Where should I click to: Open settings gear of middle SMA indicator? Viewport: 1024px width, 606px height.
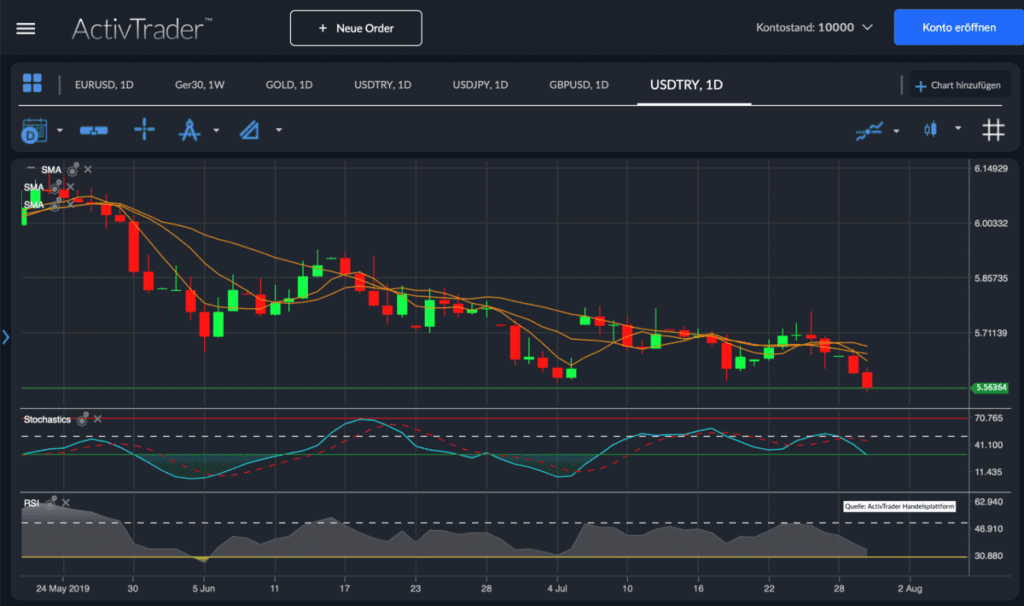point(56,188)
